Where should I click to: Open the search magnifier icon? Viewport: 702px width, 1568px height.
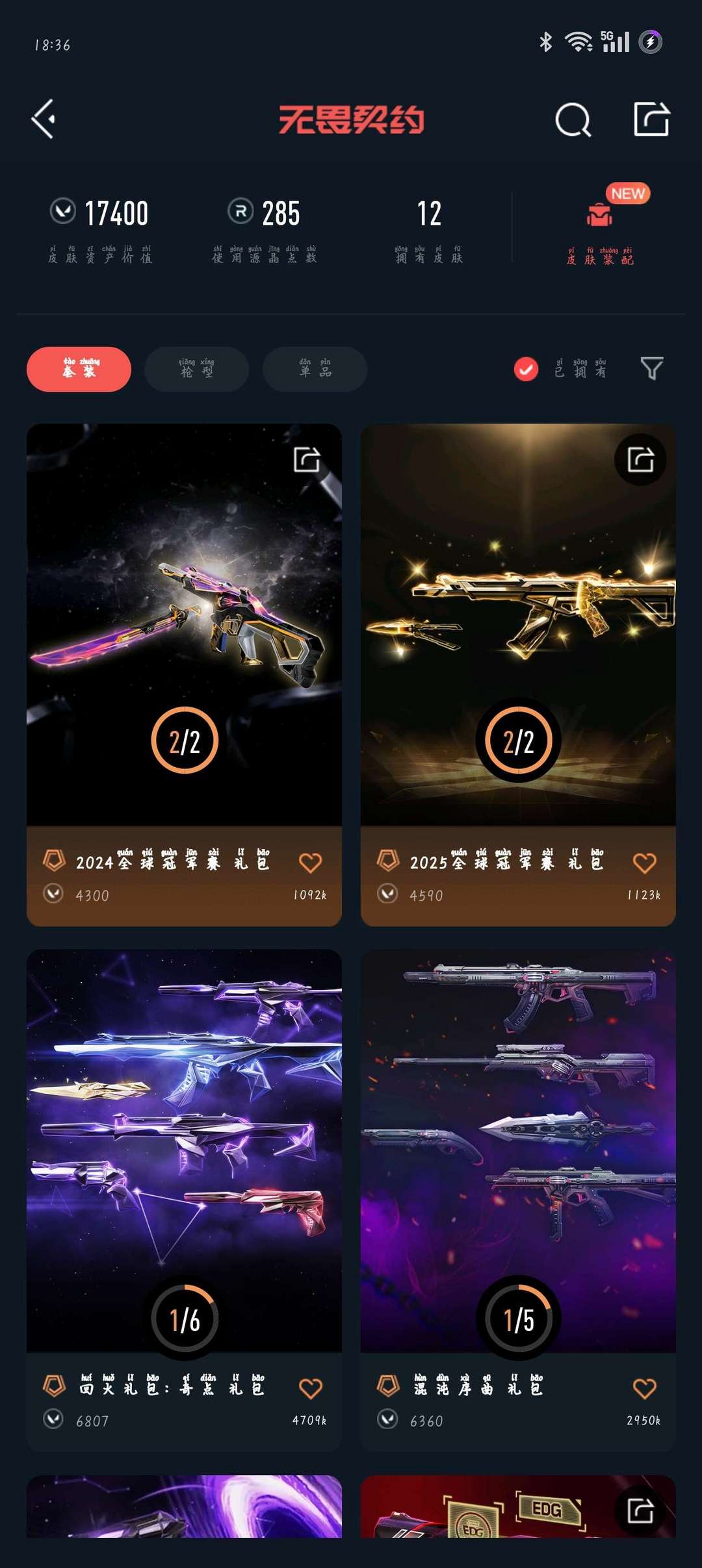[573, 120]
